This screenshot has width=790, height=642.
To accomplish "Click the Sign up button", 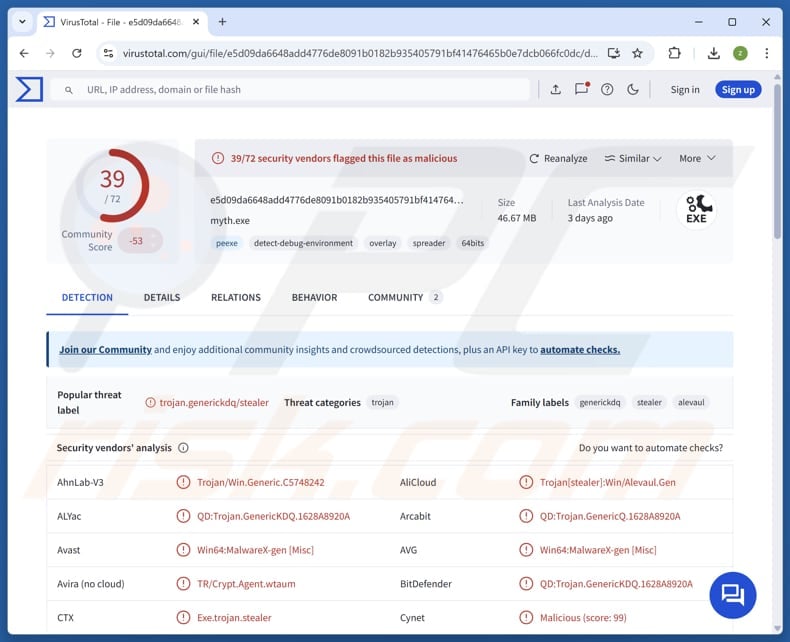I will [x=738, y=90].
